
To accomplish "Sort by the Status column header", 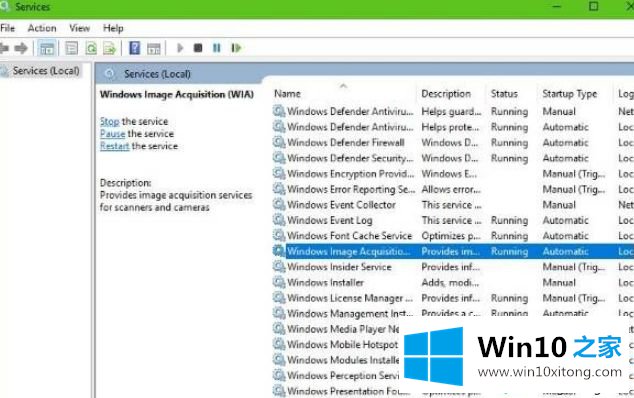I will [x=504, y=94].
